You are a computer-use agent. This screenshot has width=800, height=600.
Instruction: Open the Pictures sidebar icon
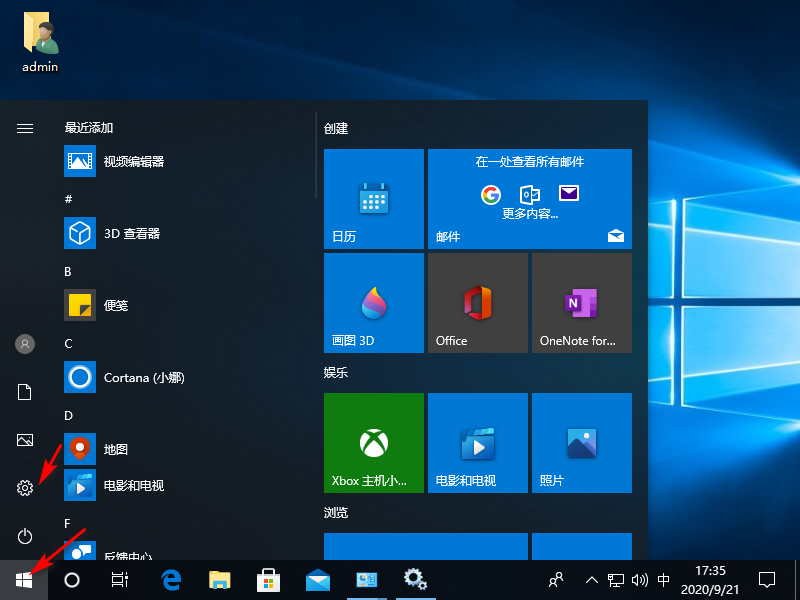coord(25,440)
